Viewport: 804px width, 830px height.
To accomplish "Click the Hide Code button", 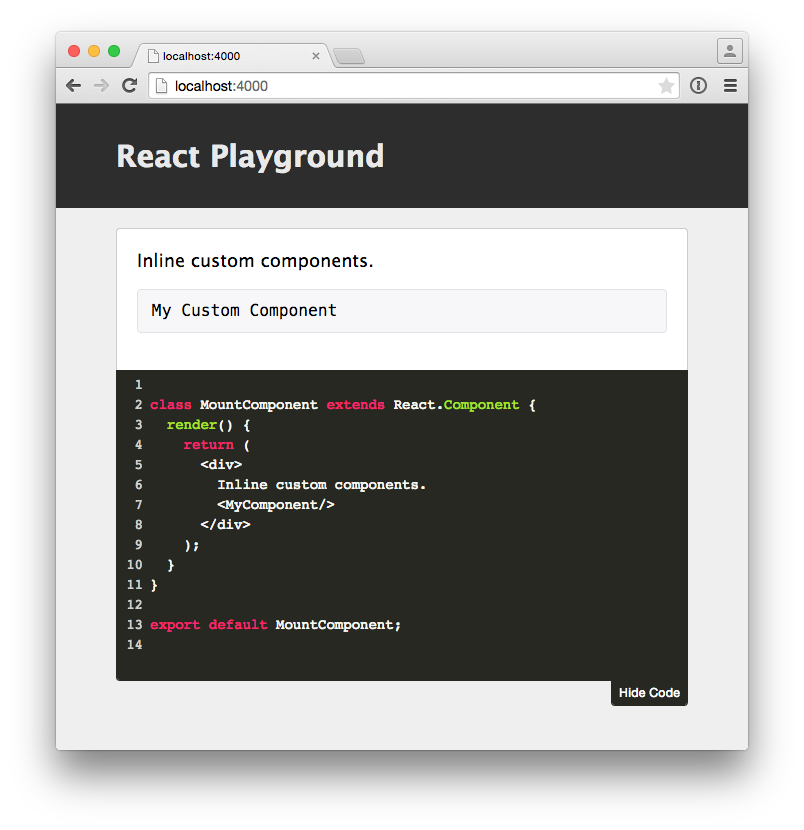I will tap(648, 692).
